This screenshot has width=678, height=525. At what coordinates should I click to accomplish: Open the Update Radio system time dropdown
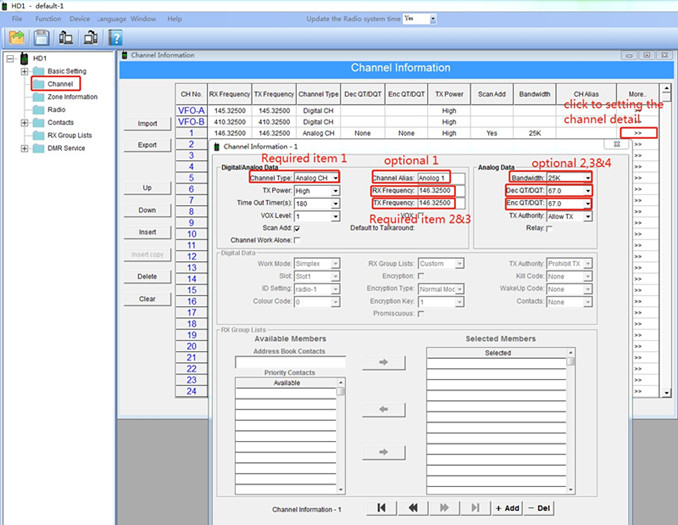tap(433, 19)
